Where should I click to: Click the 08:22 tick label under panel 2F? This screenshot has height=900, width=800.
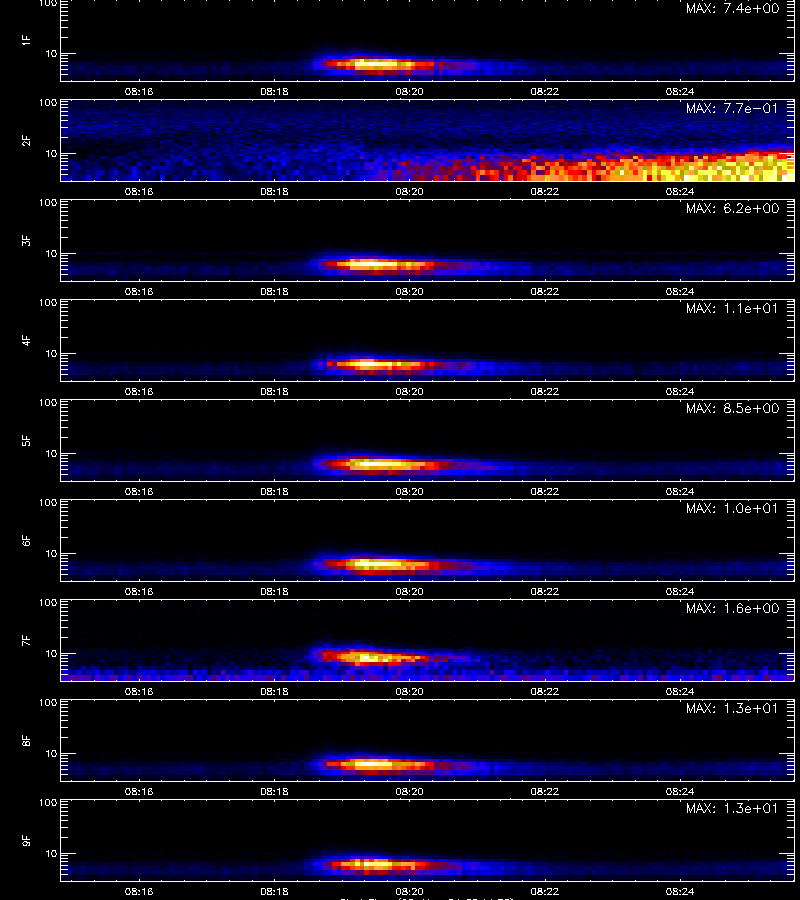pos(545,192)
